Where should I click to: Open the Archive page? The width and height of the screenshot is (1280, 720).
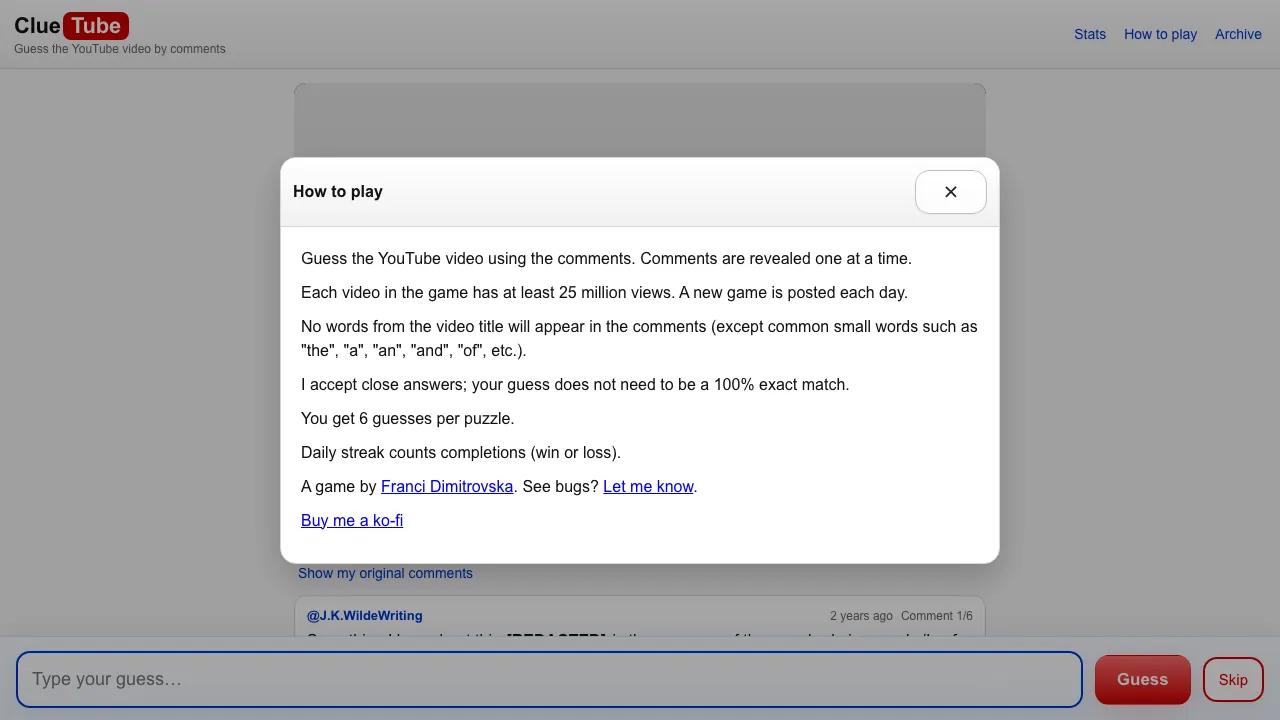click(x=1238, y=34)
